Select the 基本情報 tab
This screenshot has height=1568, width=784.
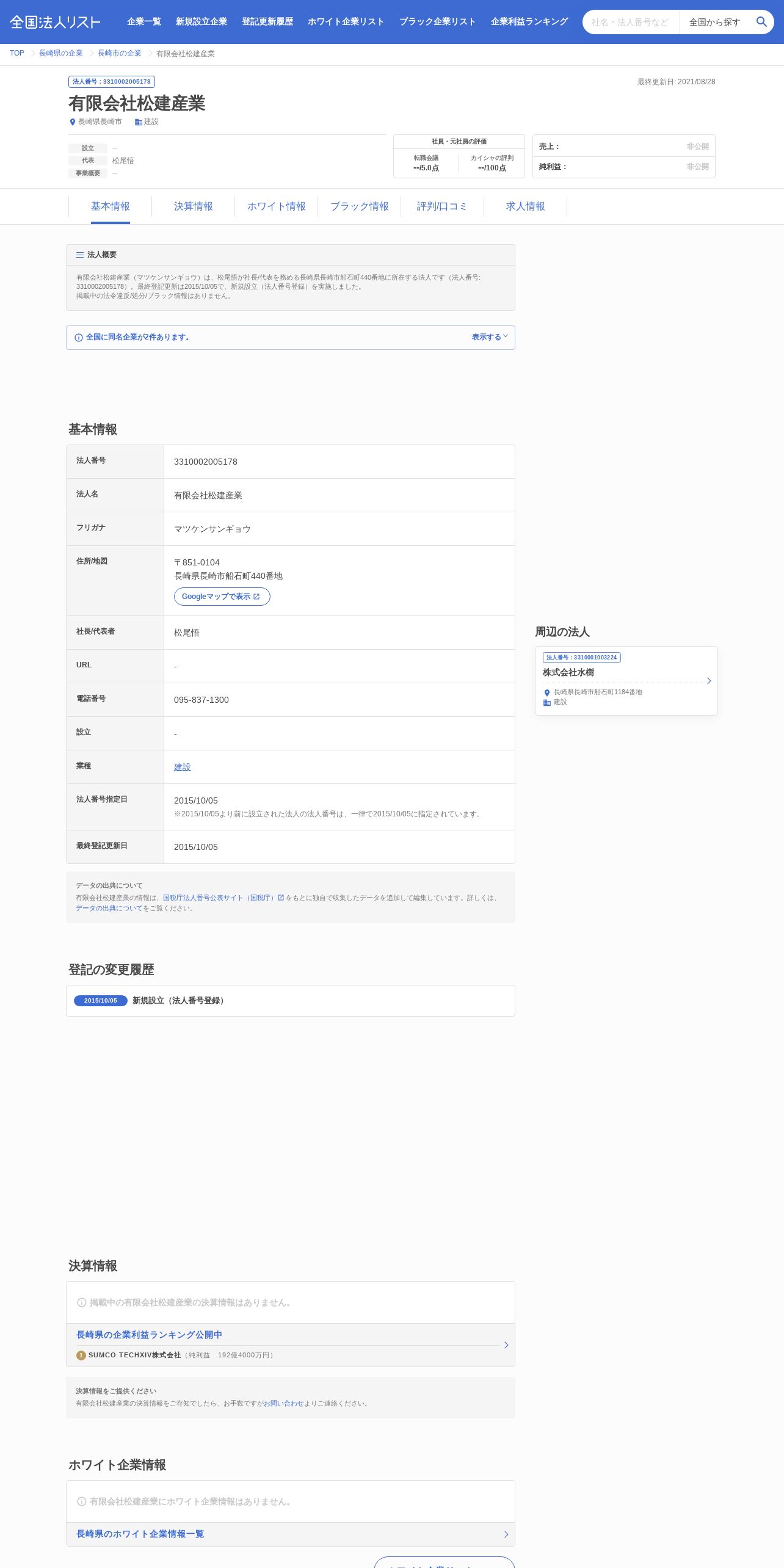(111, 206)
